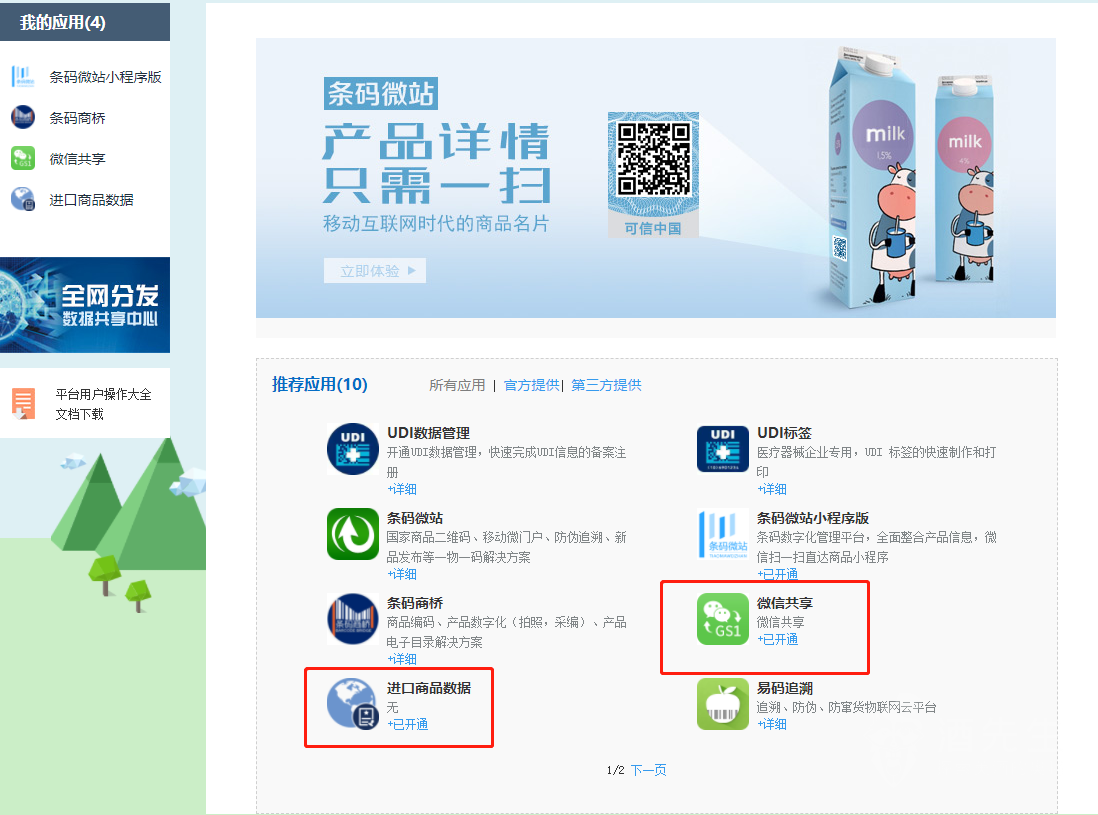Click 移动互联网时代的商品名片 banner subtitle
Viewport: 1098px width, 815px height.
(436, 224)
